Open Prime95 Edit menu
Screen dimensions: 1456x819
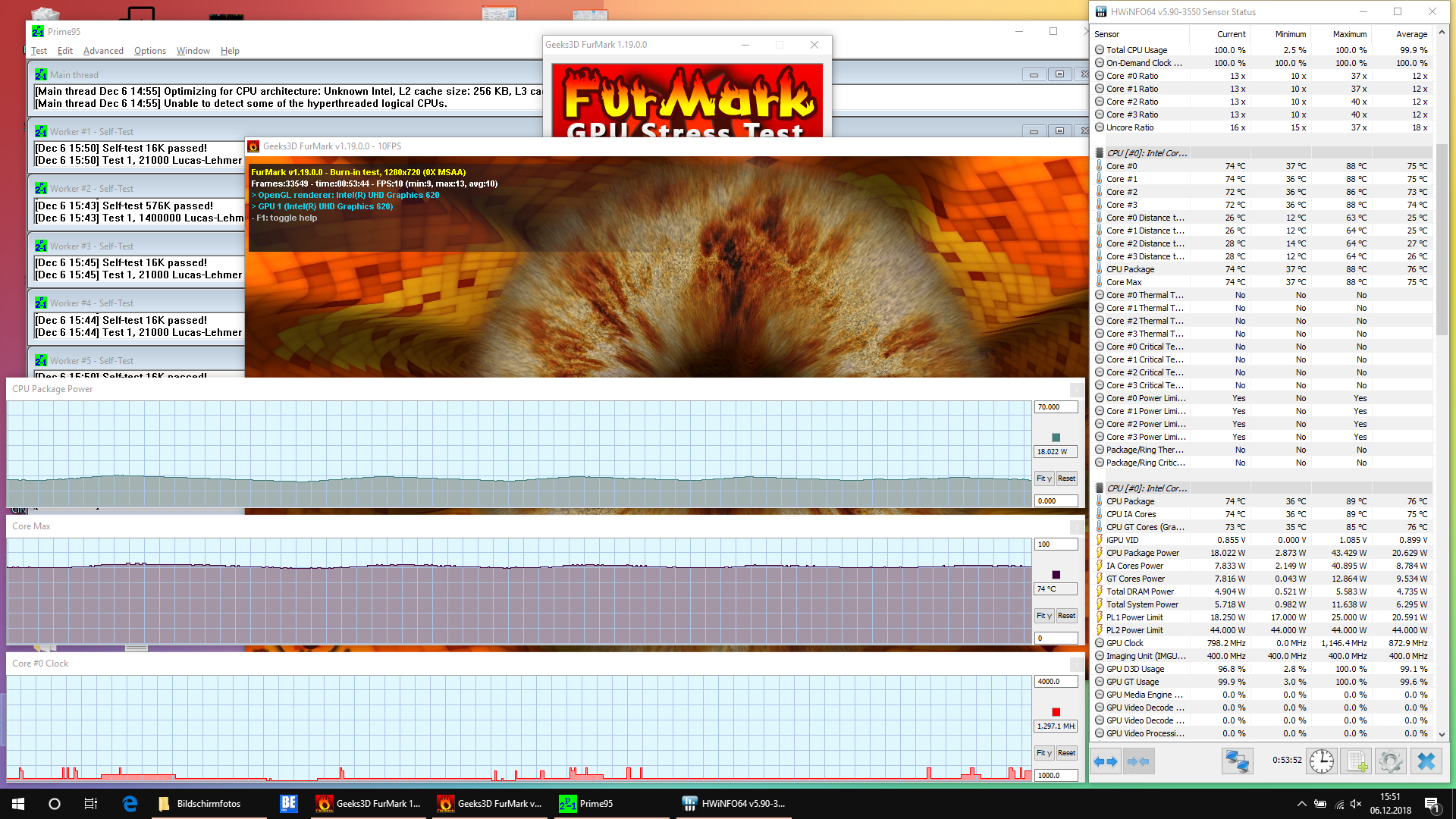pyautogui.click(x=65, y=51)
